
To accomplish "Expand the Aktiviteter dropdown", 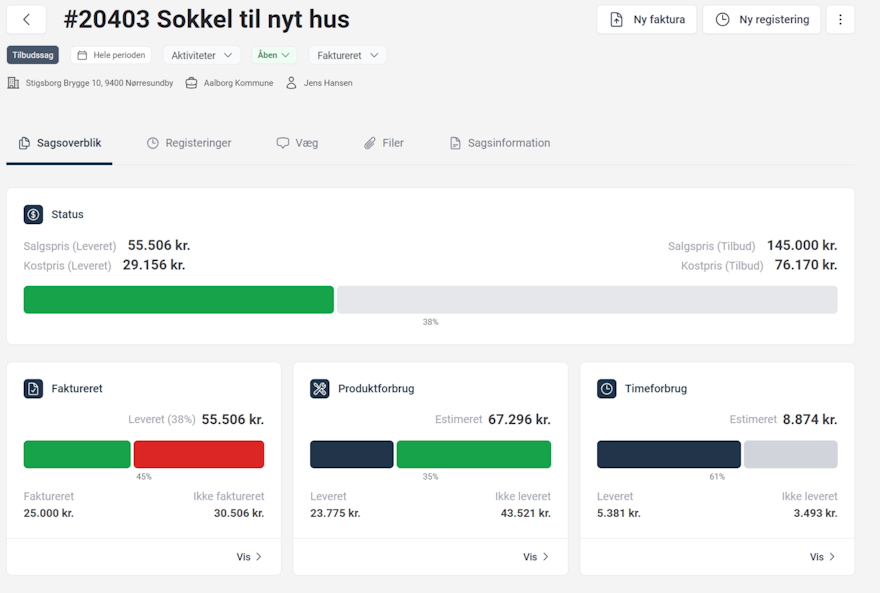I will click(x=201, y=55).
